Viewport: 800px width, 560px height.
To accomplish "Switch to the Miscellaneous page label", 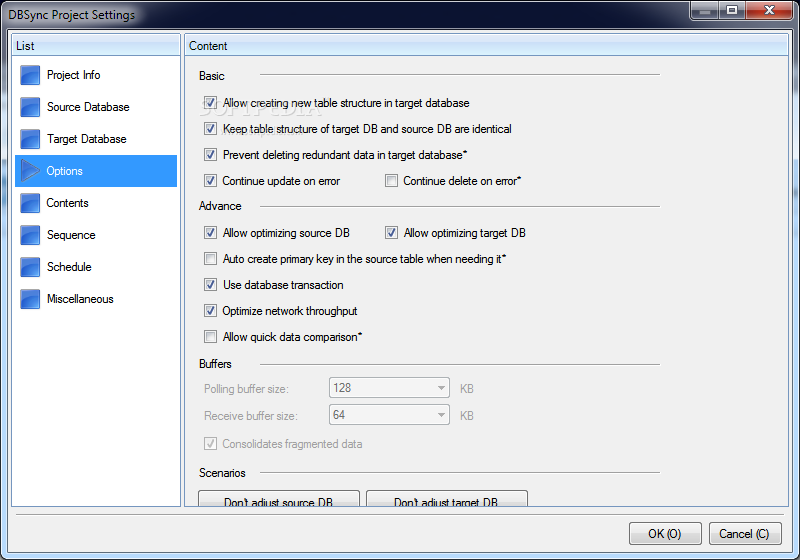I will (80, 299).
